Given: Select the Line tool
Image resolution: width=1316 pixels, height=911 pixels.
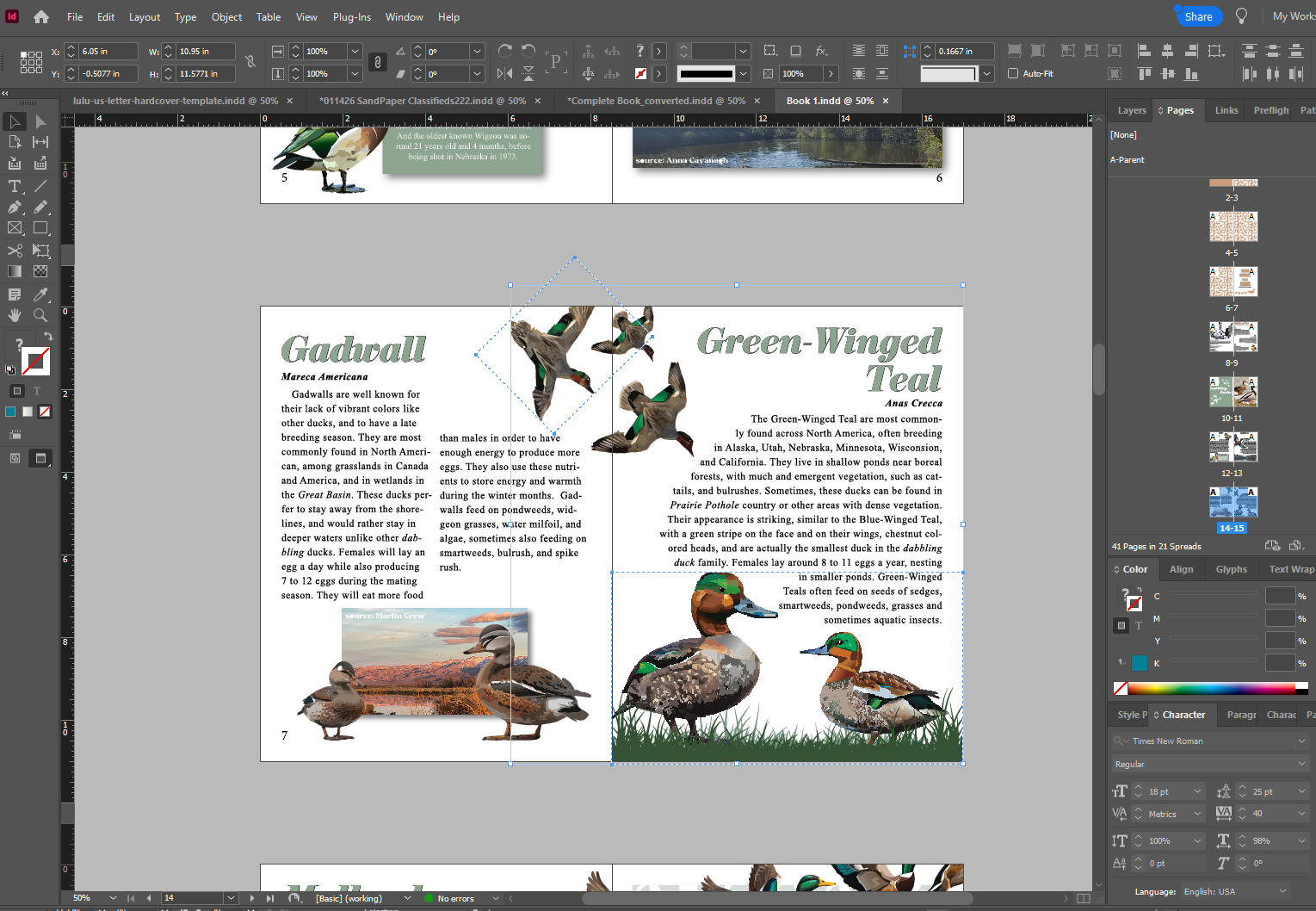Looking at the screenshot, I should [x=40, y=186].
